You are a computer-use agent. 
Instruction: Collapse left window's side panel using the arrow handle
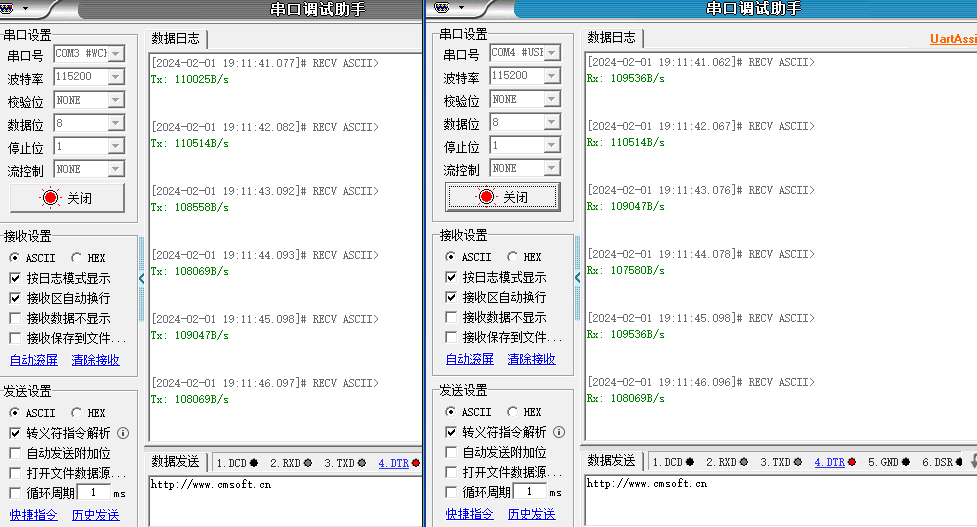(x=141, y=278)
